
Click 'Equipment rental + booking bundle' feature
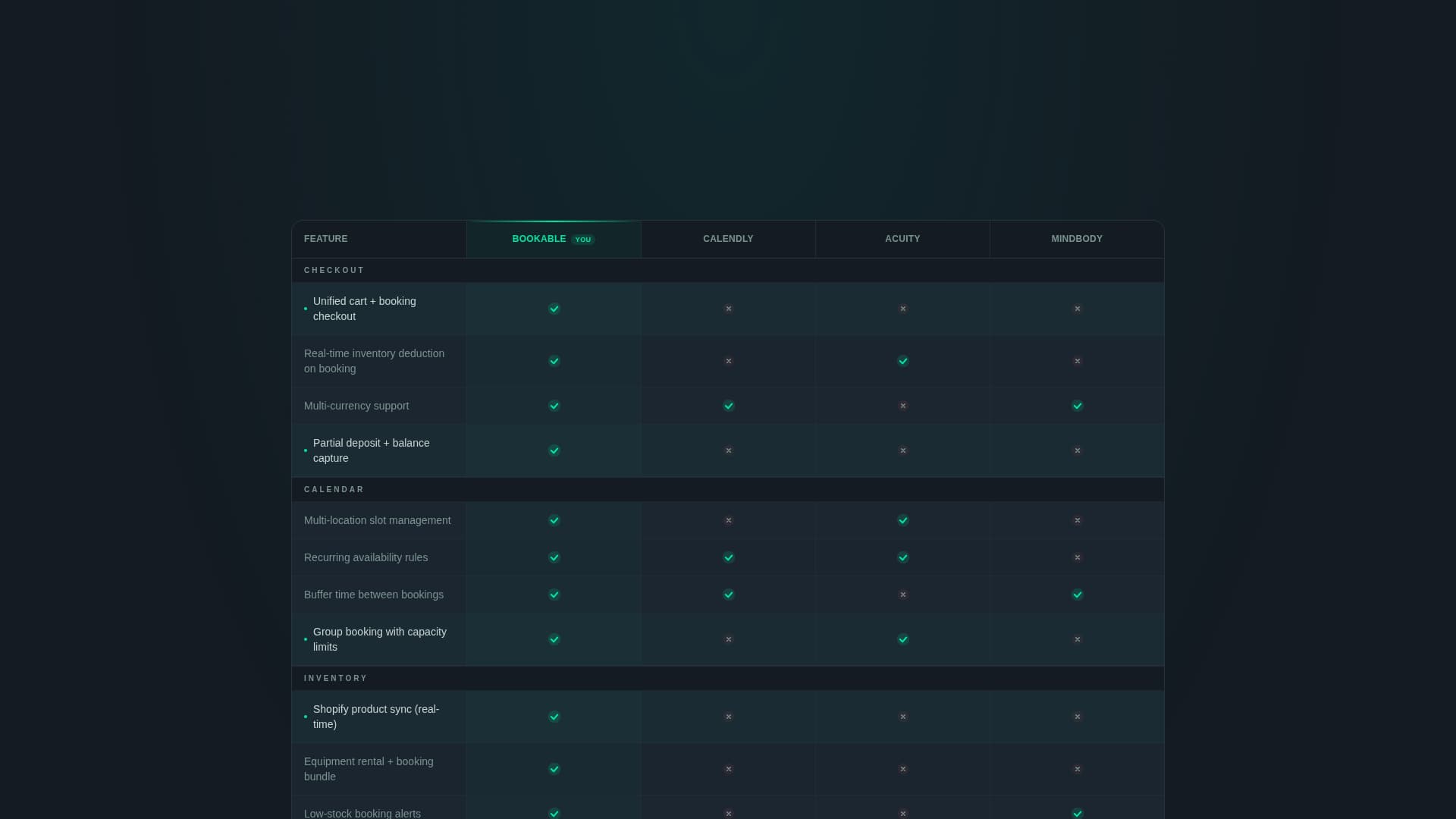(x=369, y=769)
